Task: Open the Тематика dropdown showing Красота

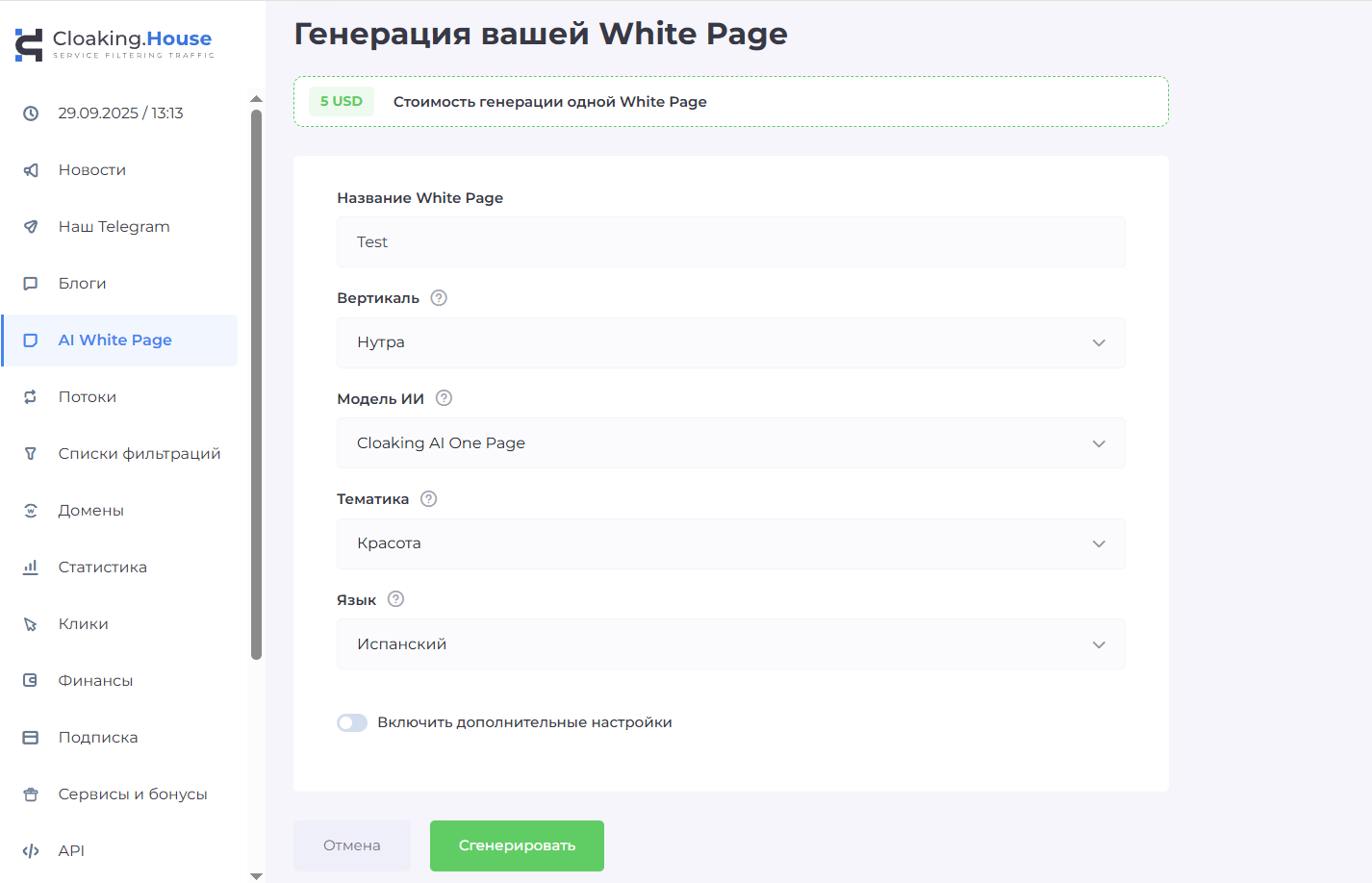Action: pos(730,544)
